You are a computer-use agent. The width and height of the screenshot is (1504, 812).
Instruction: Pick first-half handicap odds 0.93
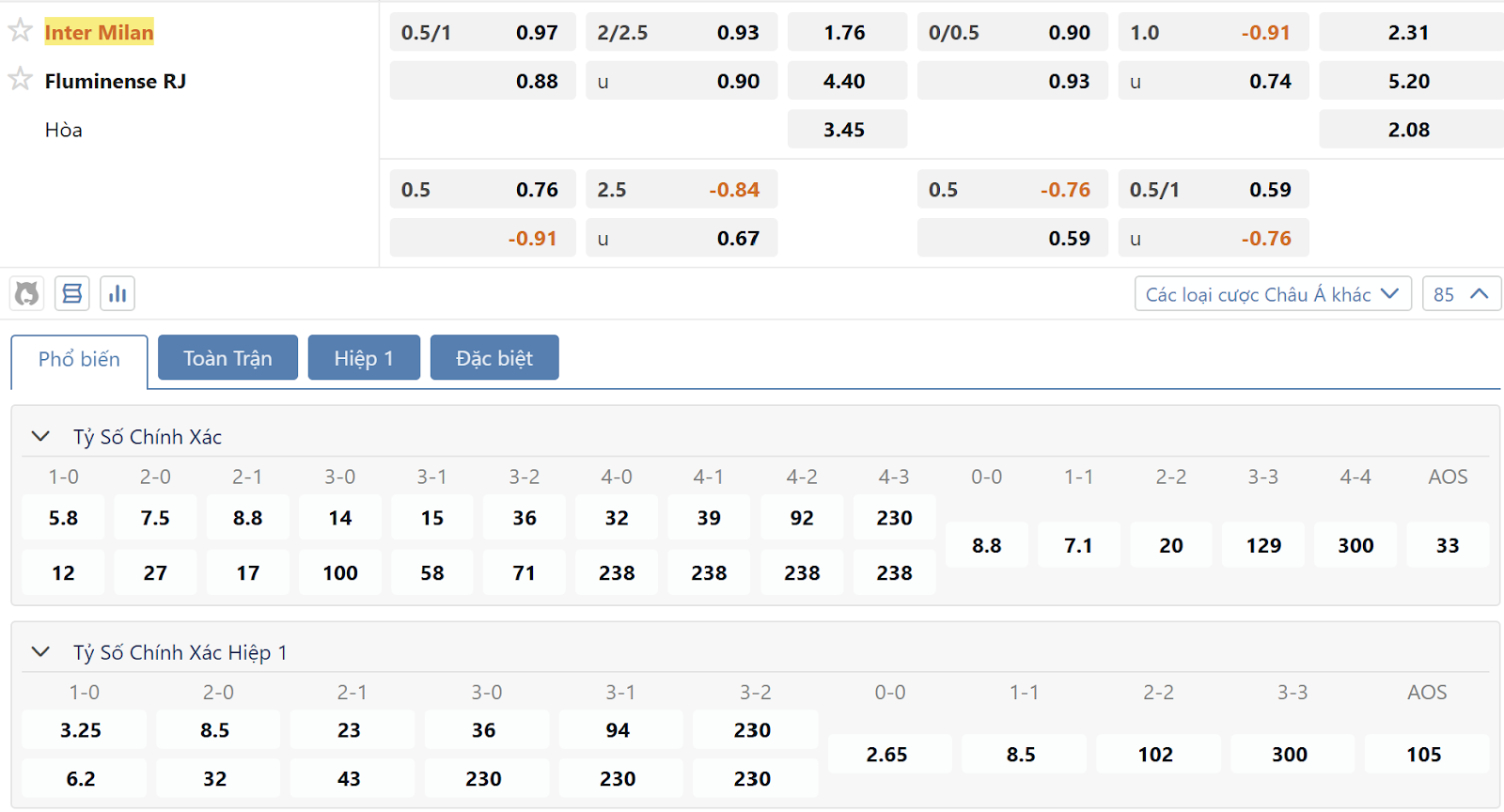pyautogui.click(x=1012, y=81)
